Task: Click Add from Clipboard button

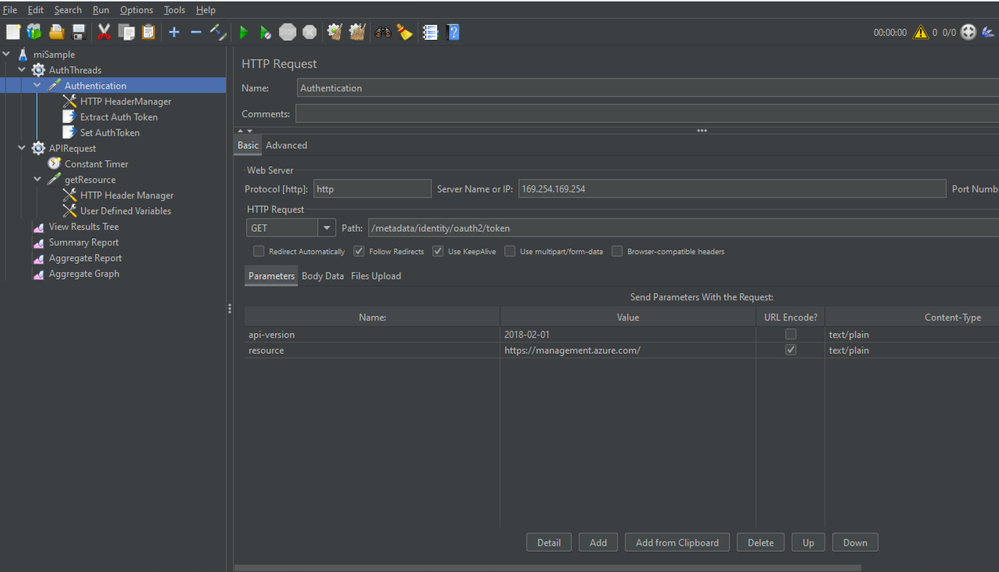Action: [677, 543]
